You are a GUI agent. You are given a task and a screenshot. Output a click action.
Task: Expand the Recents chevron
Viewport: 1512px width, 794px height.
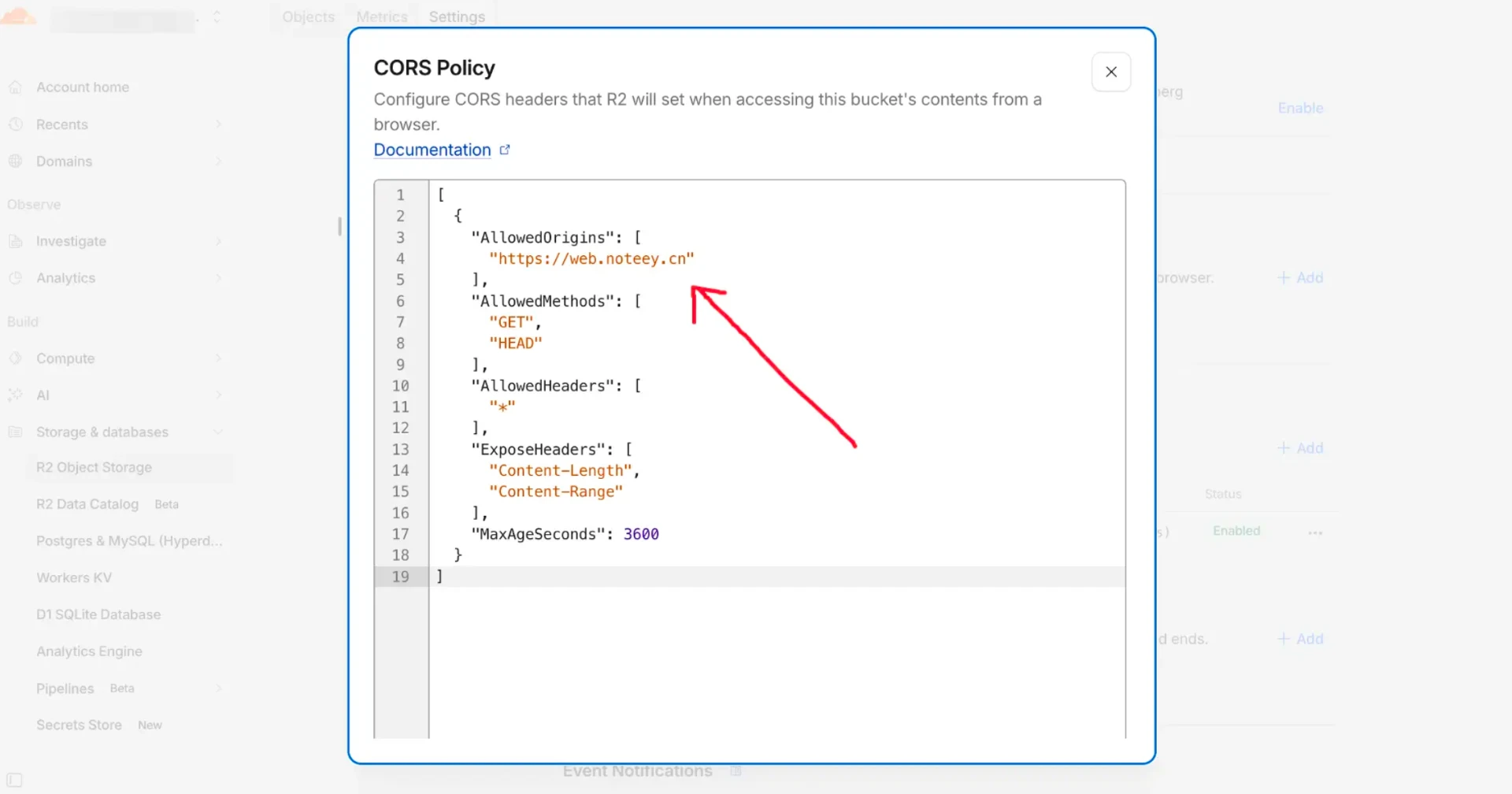218,124
